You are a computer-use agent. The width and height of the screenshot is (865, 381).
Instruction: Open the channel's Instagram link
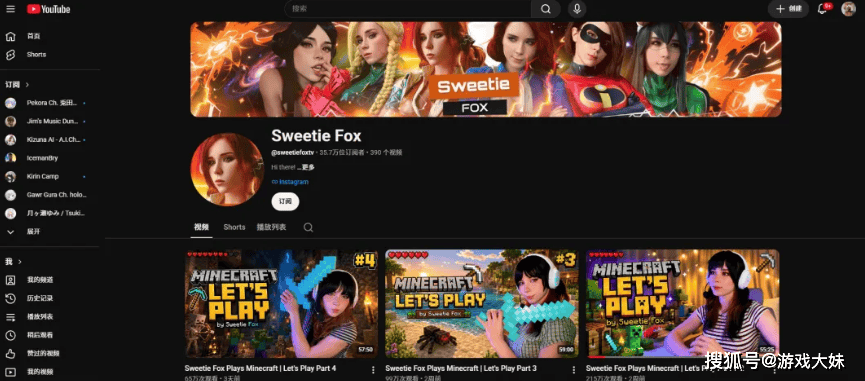click(290, 182)
